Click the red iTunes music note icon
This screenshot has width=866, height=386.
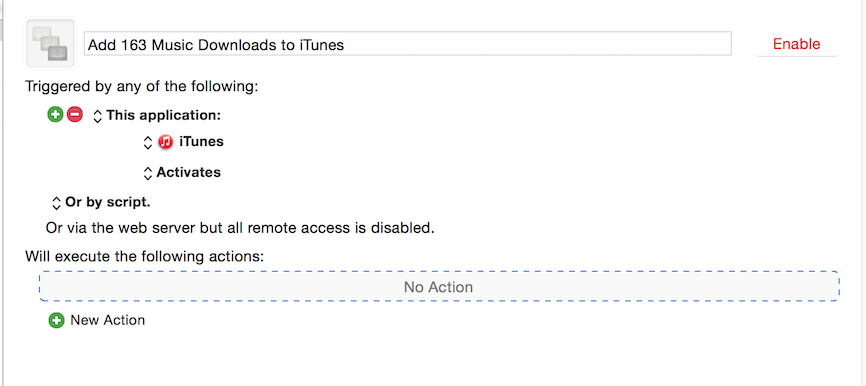pos(166,142)
